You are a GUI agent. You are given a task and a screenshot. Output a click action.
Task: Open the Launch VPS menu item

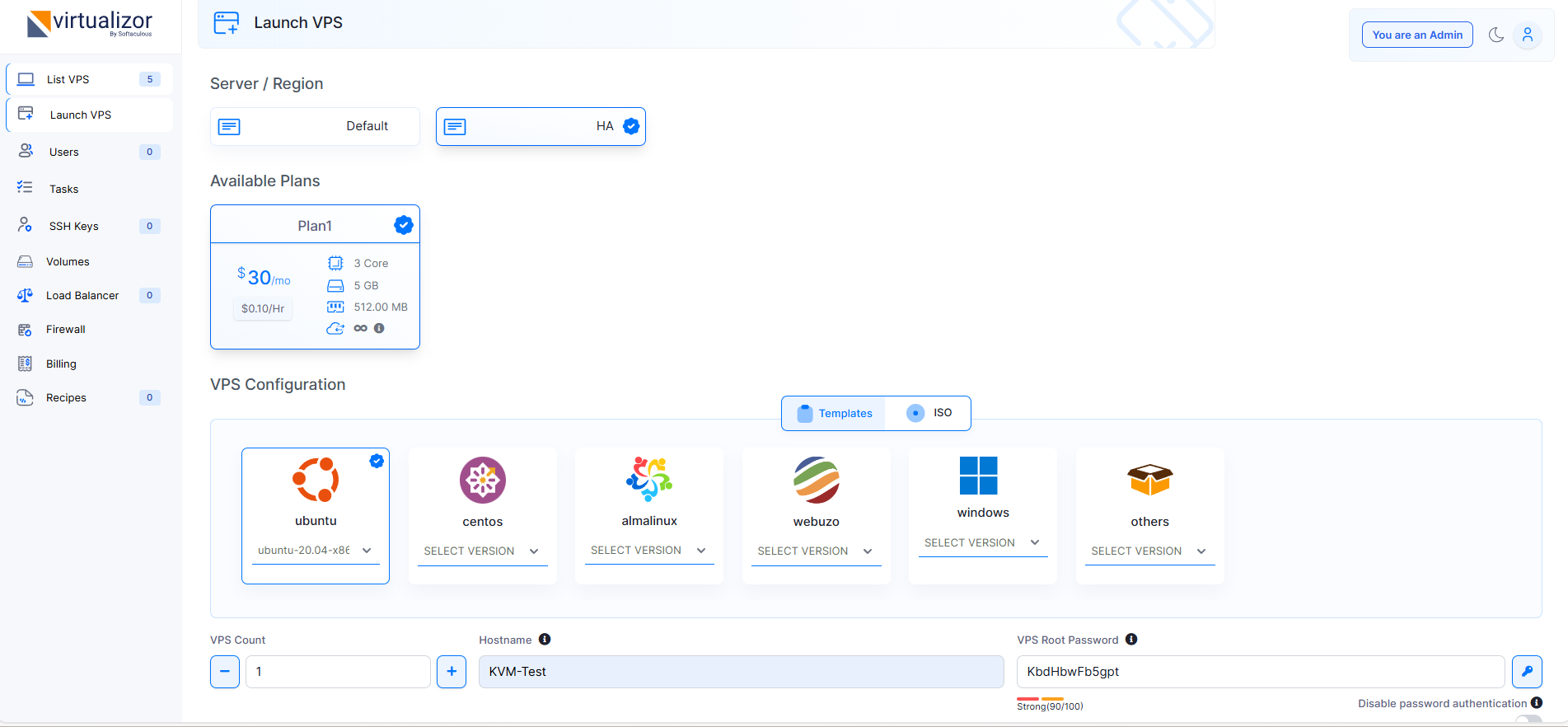(x=90, y=115)
